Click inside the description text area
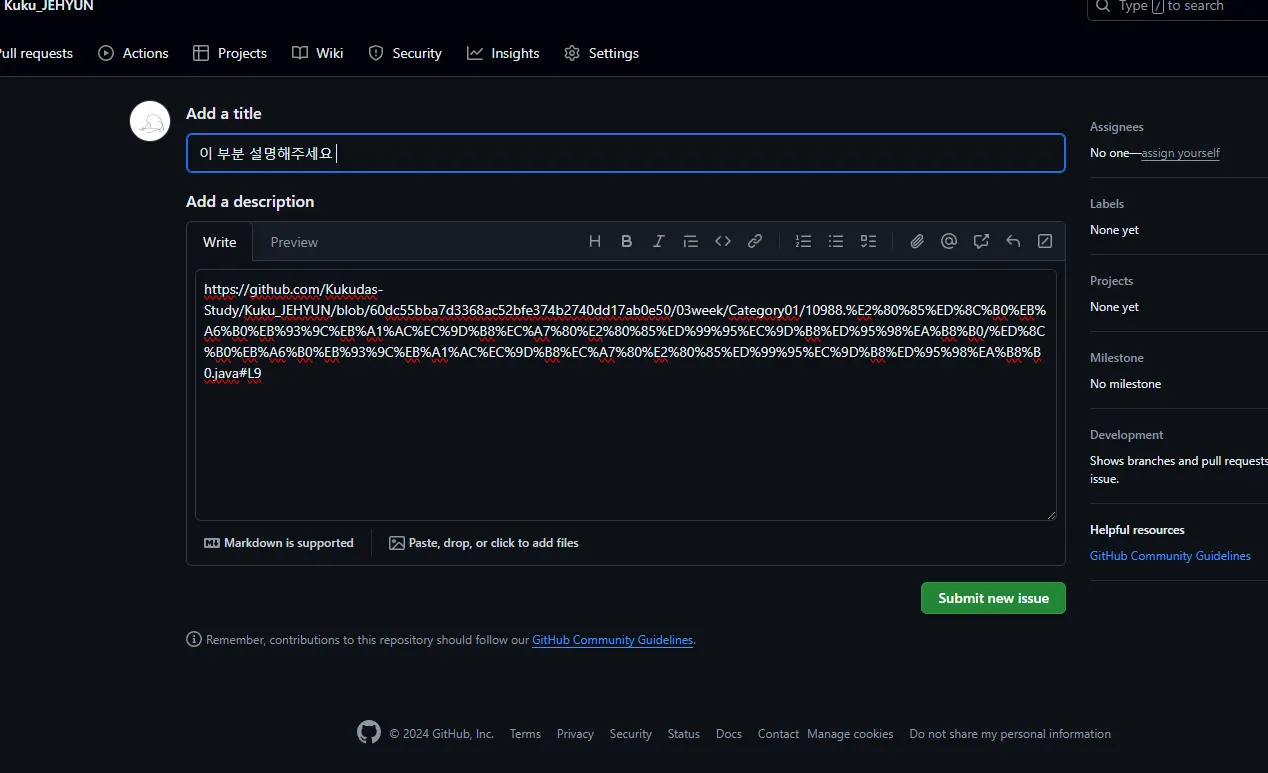Viewport: 1268px width, 773px height. pos(626,395)
